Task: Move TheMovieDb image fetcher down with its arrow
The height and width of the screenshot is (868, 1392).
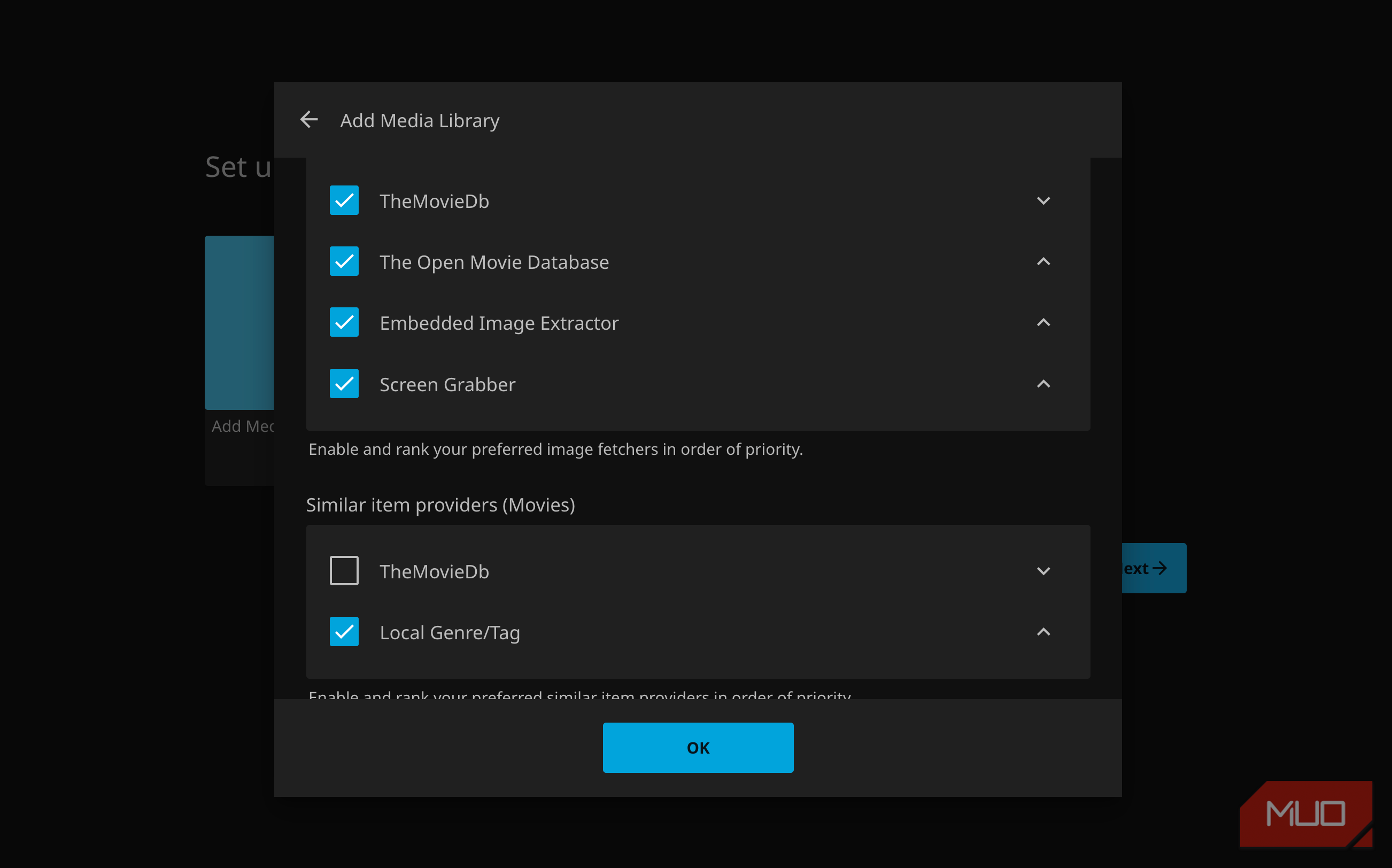Action: pyautogui.click(x=1043, y=200)
